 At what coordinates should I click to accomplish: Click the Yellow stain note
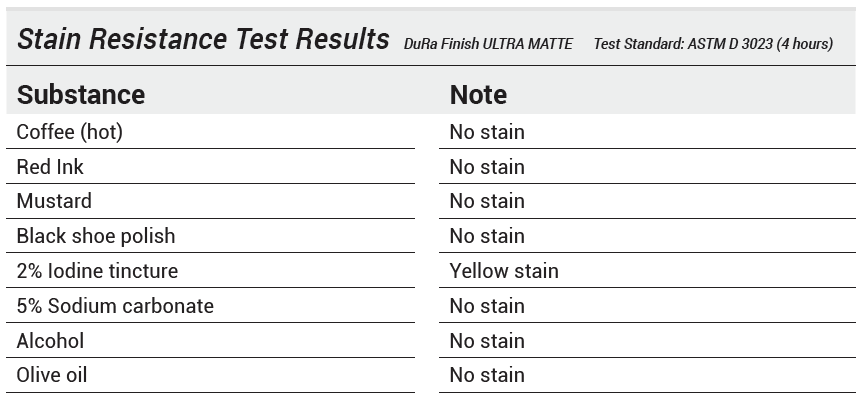coord(504,271)
